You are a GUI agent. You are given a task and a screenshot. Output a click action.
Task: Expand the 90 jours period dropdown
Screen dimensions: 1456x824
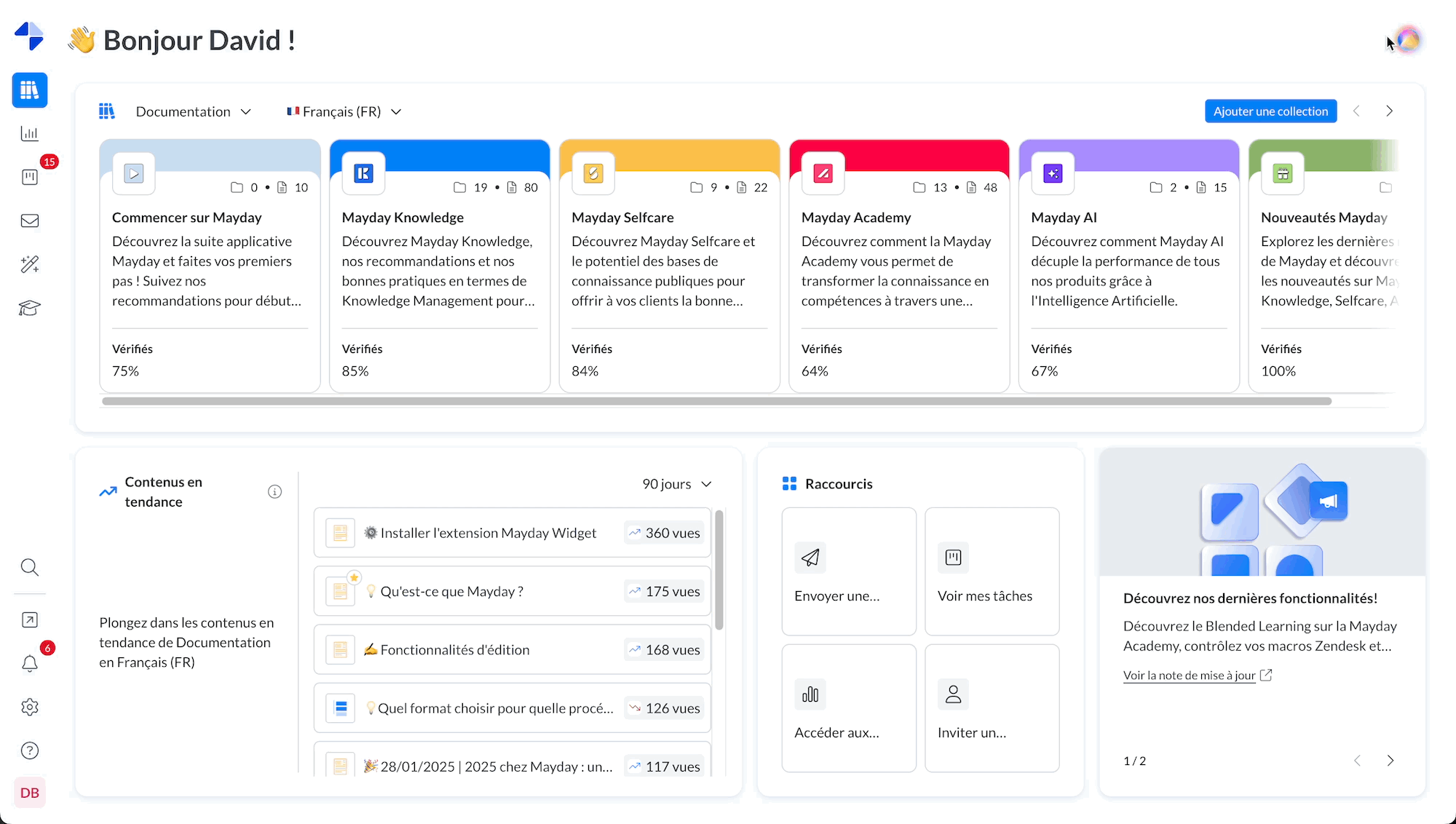(676, 484)
